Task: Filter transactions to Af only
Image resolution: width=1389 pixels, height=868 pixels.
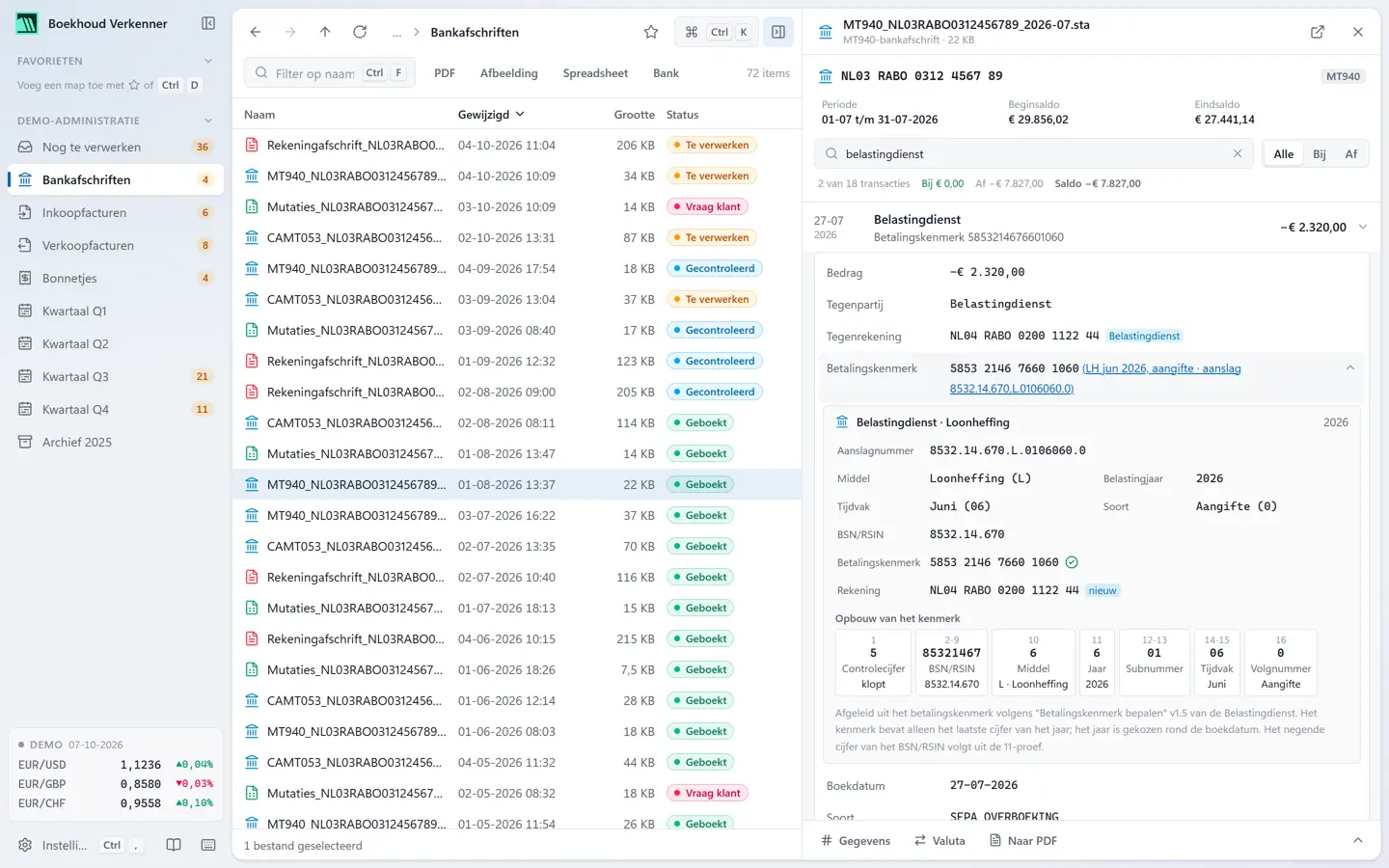Action: pos(1351,153)
